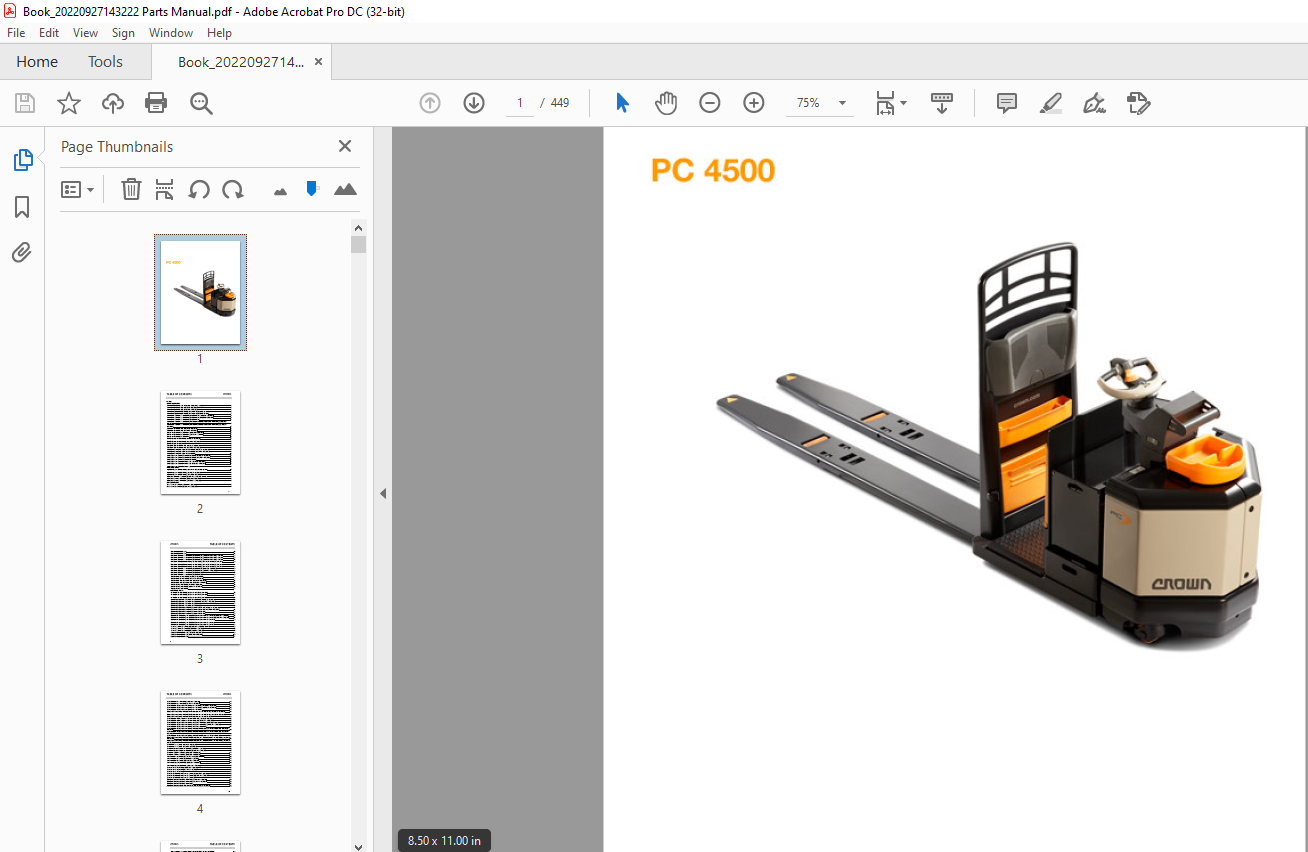Add a comment note
This screenshot has width=1308, height=852.
(1007, 103)
